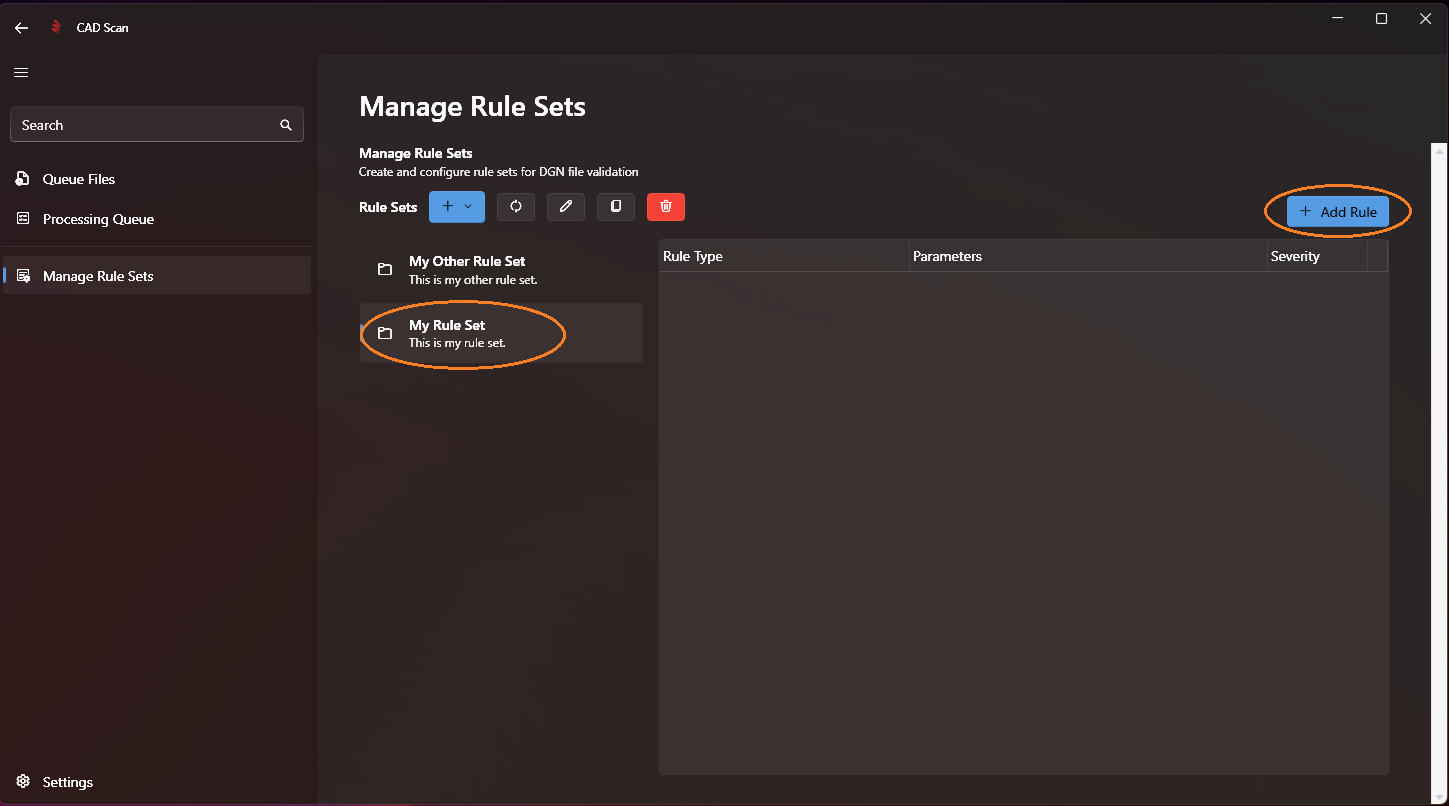Screen dimensions: 1449x806
Task: Click the refresh rule sets icon
Action: (516, 207)
